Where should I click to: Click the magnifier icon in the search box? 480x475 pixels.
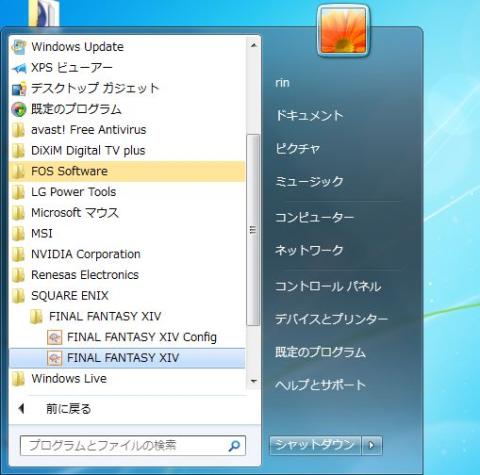(234, 446)
